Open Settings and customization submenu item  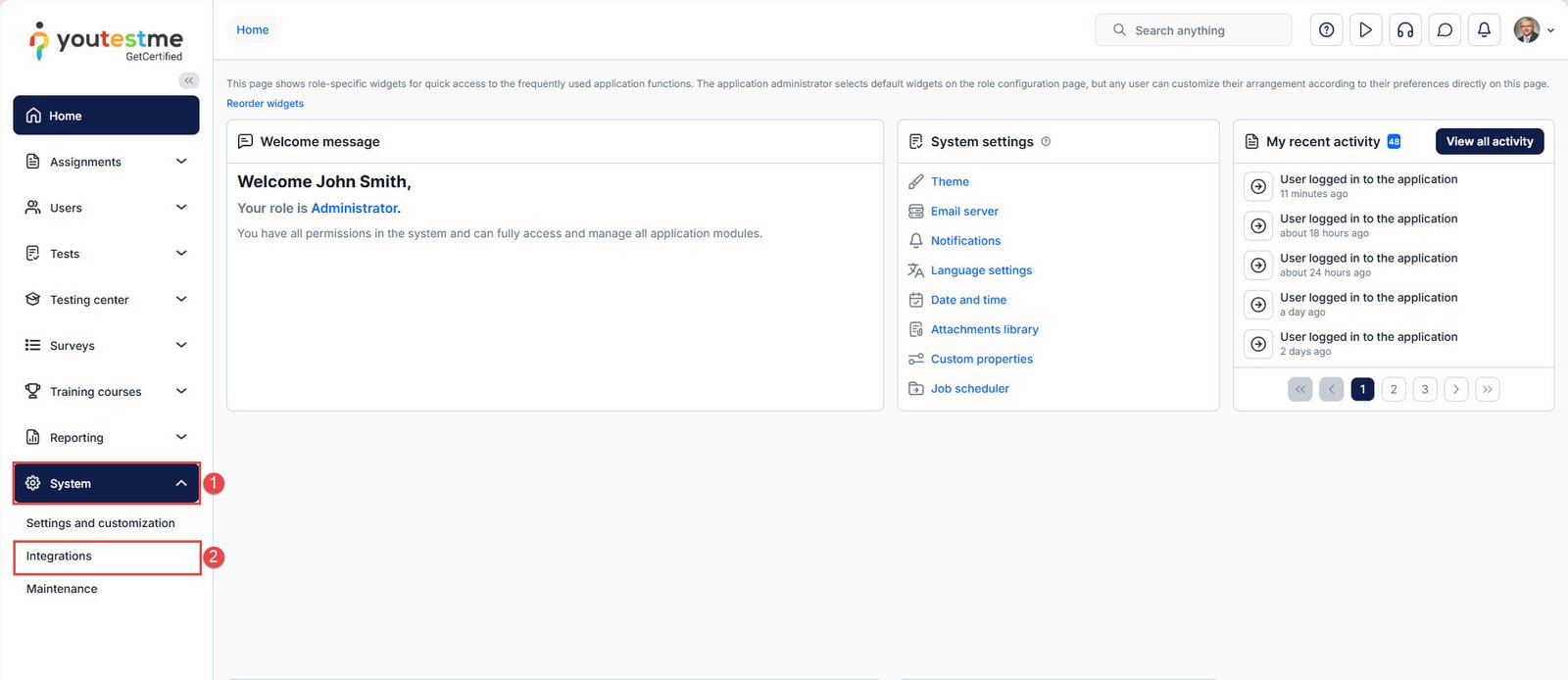pyautogui.click(x=100, y=523)
